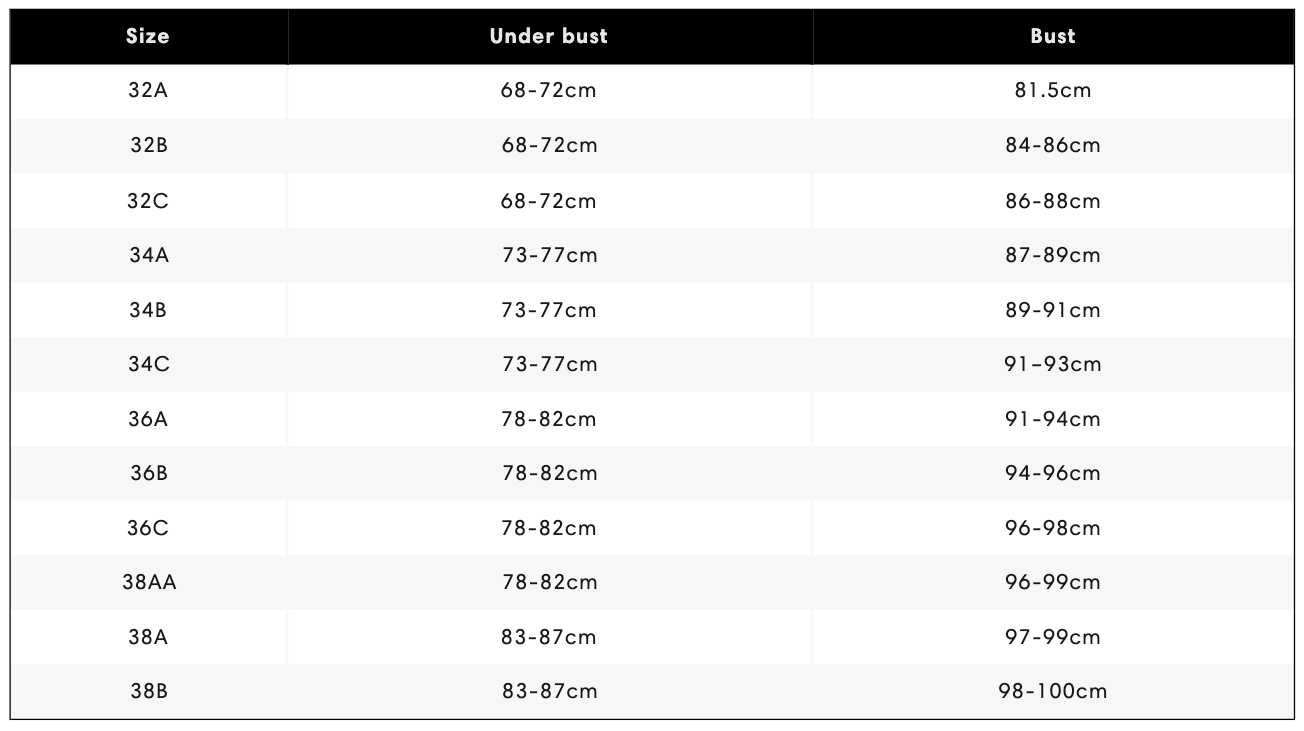Select the 32C size cell

pyautogui.click(x=148, y=201)
